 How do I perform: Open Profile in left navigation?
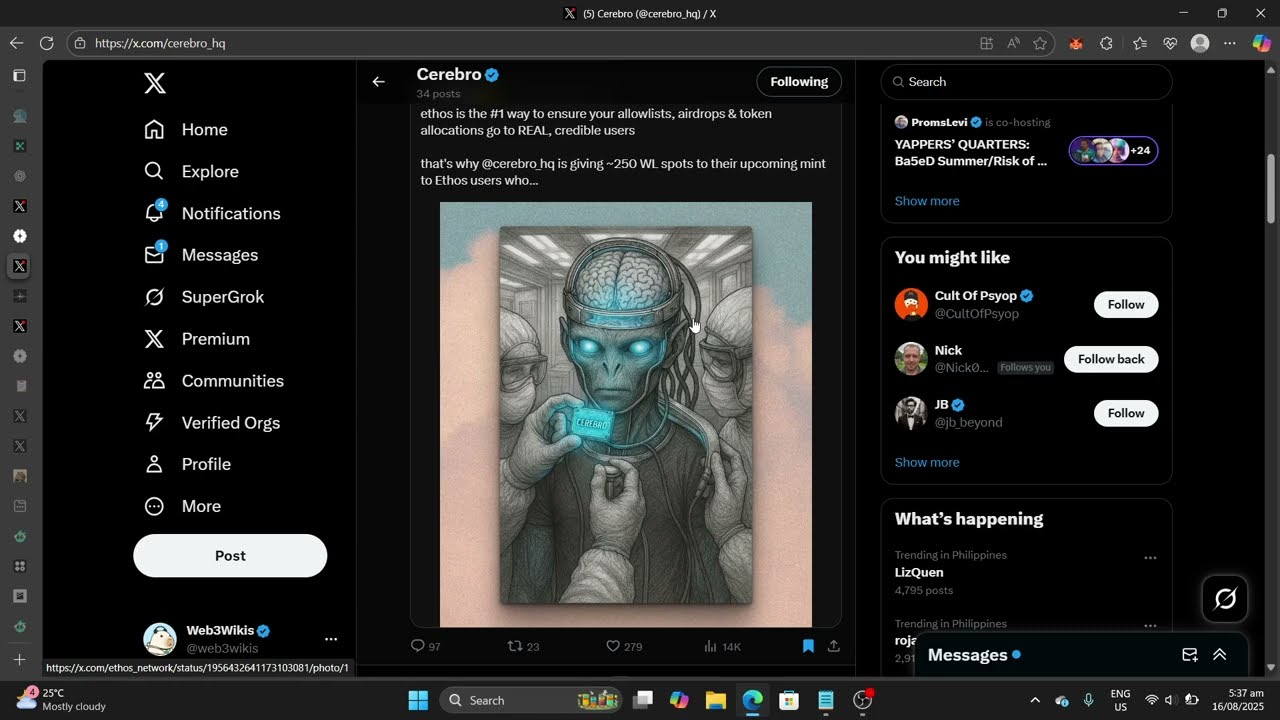187,464
